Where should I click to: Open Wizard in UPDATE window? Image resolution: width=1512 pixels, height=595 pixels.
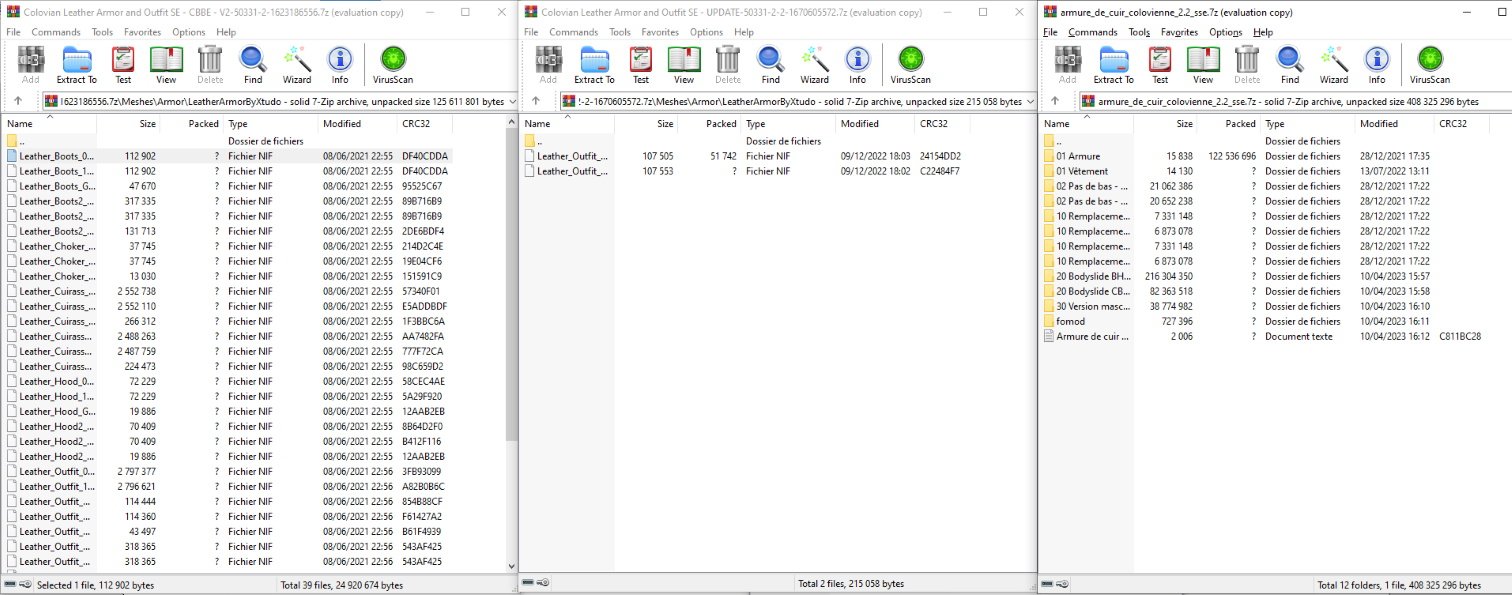pos(815,65)
